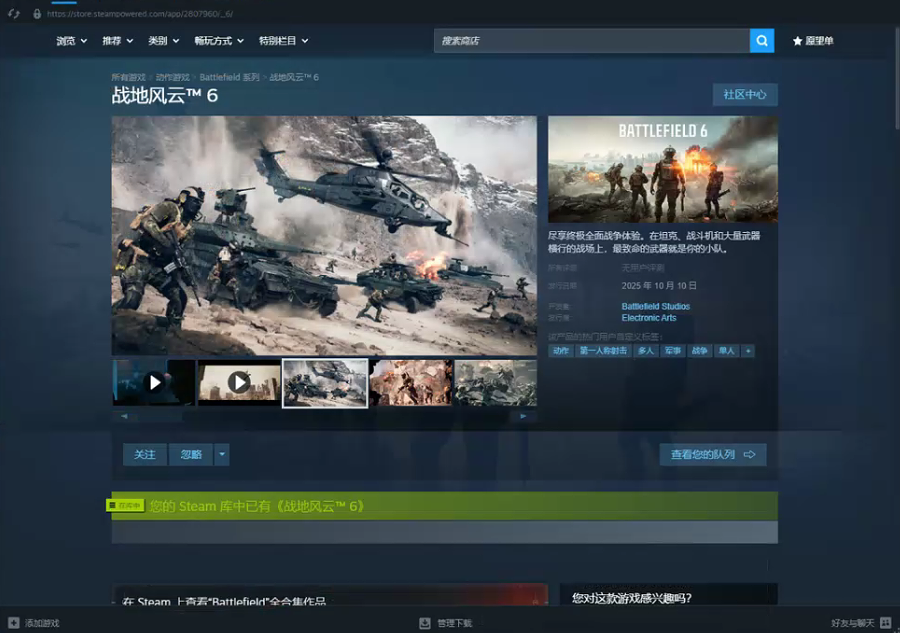Viewport: 900px width, 633px height.
Task: Open the 推荐 menu
Action: (x=117, y=41)
